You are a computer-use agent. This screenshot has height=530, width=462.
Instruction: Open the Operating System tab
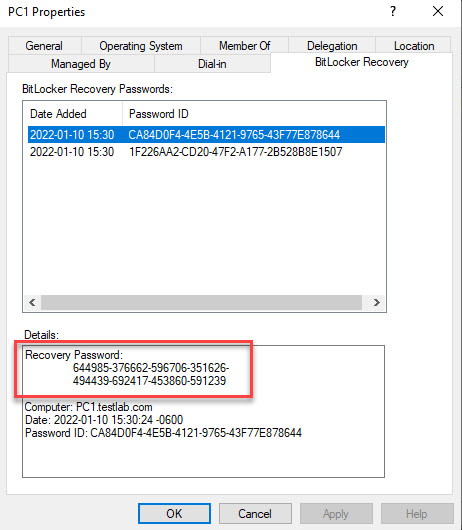(x=141, y=46)
